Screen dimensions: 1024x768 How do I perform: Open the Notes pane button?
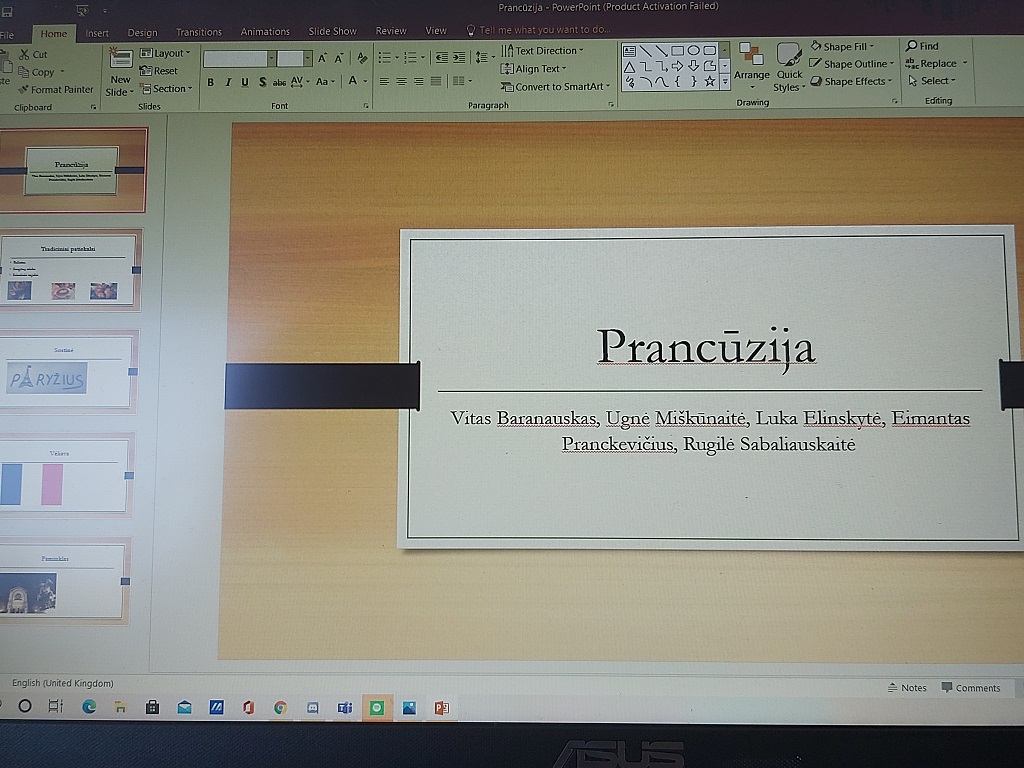[x=907, y=688]
